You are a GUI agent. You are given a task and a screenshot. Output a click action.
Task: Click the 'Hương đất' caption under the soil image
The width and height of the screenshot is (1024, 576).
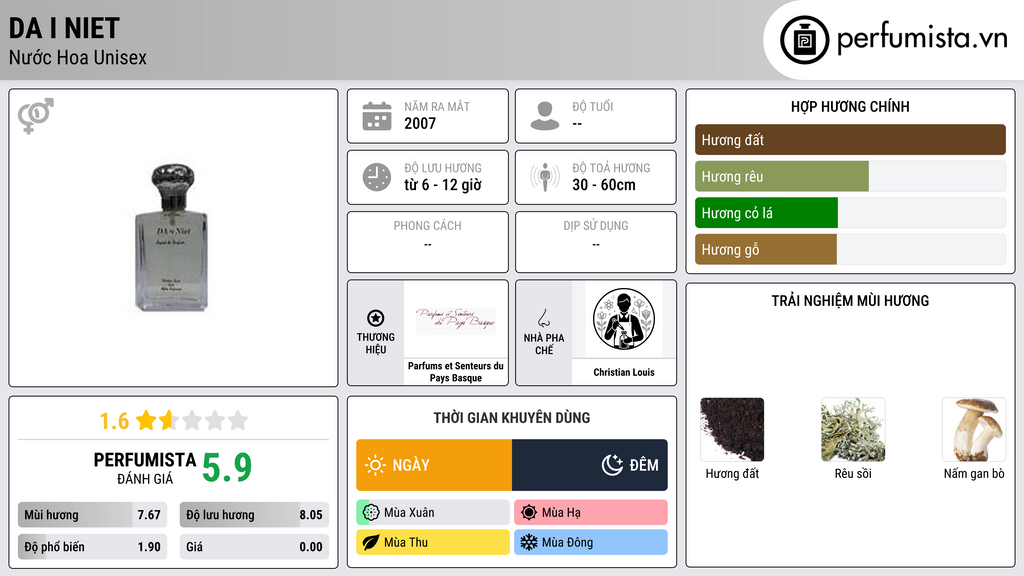pyautogui.click(x=732, y=473)
